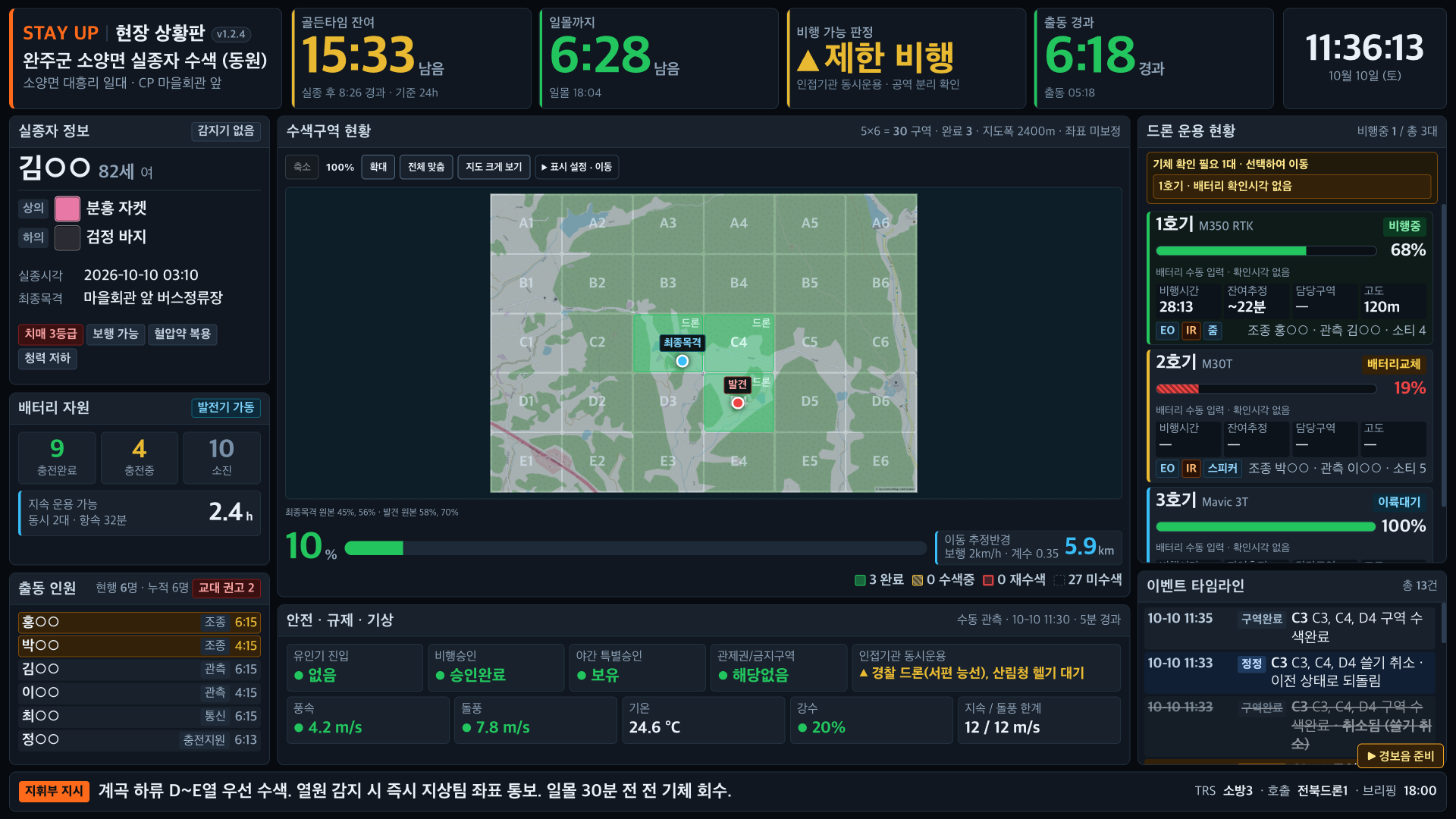Open the 10-10 11:33 정정 timeline event
This screenshot has height=819, width=1456.
1291,673
